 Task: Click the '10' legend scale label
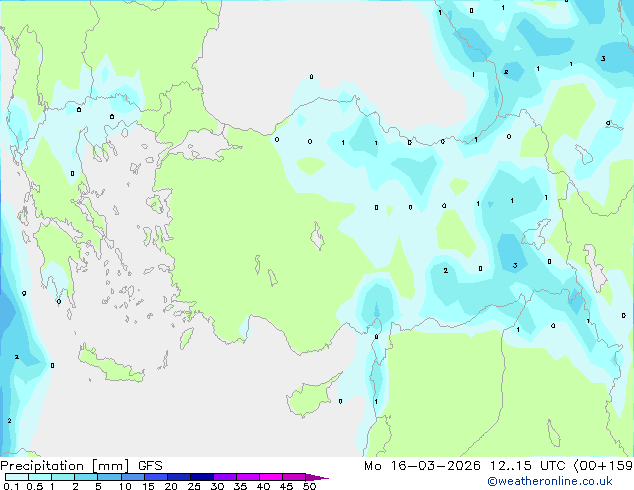coord(125,486)
